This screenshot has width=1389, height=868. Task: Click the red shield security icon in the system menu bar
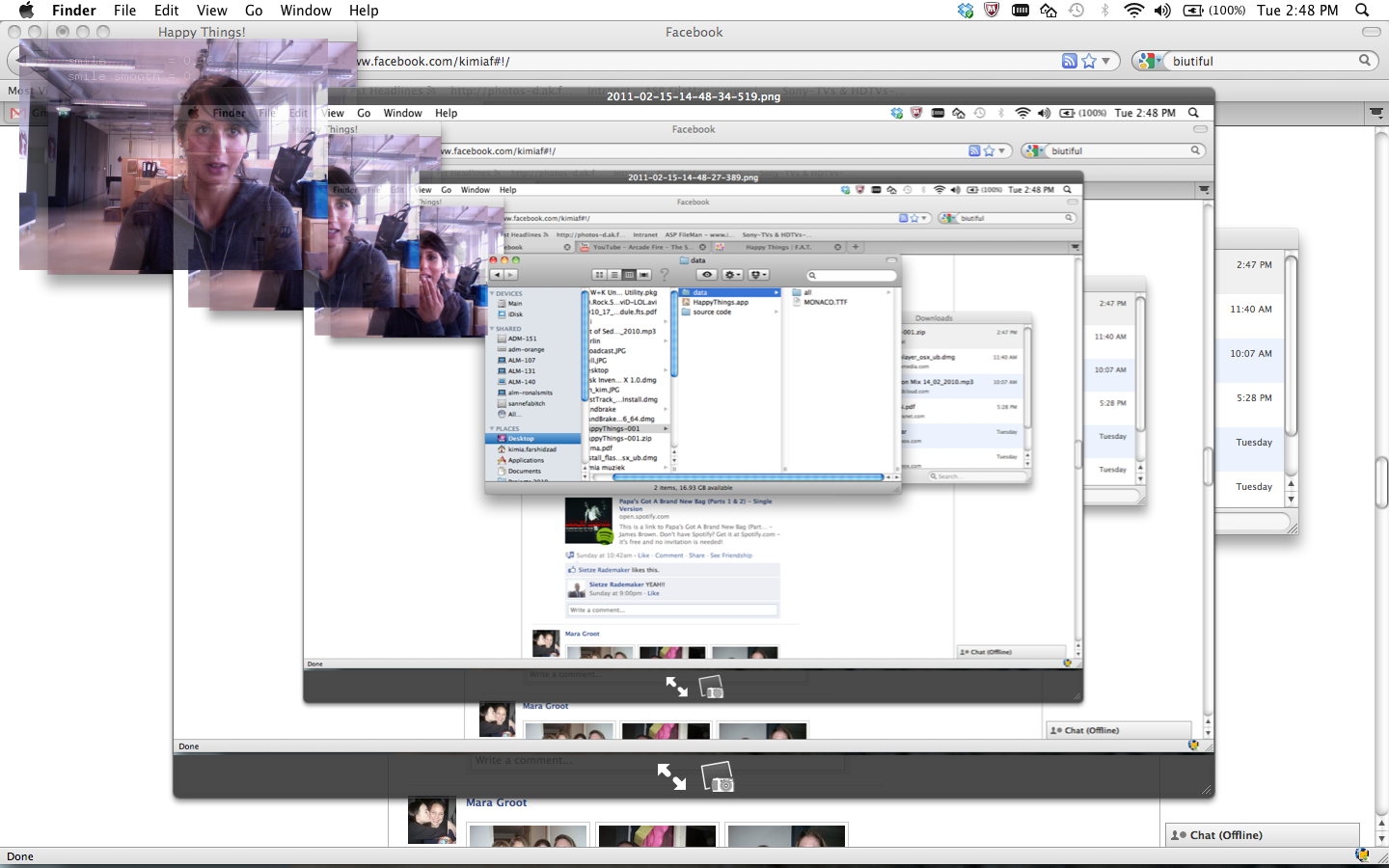click(x=992, y=11)
